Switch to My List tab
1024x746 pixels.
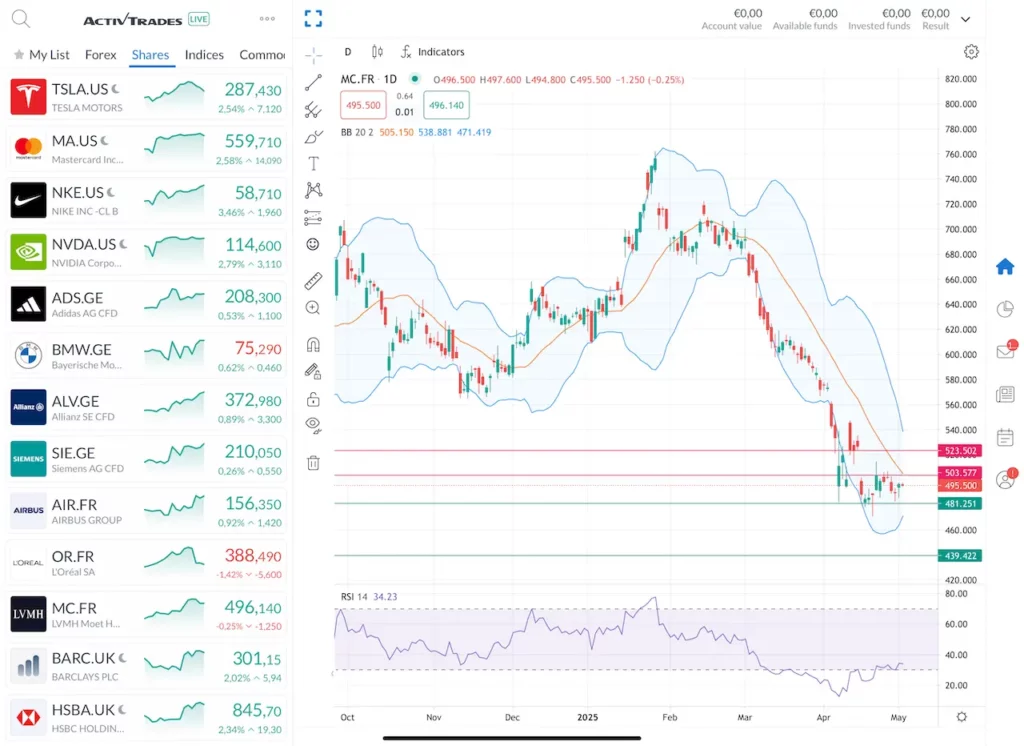(x=42, y=55)
